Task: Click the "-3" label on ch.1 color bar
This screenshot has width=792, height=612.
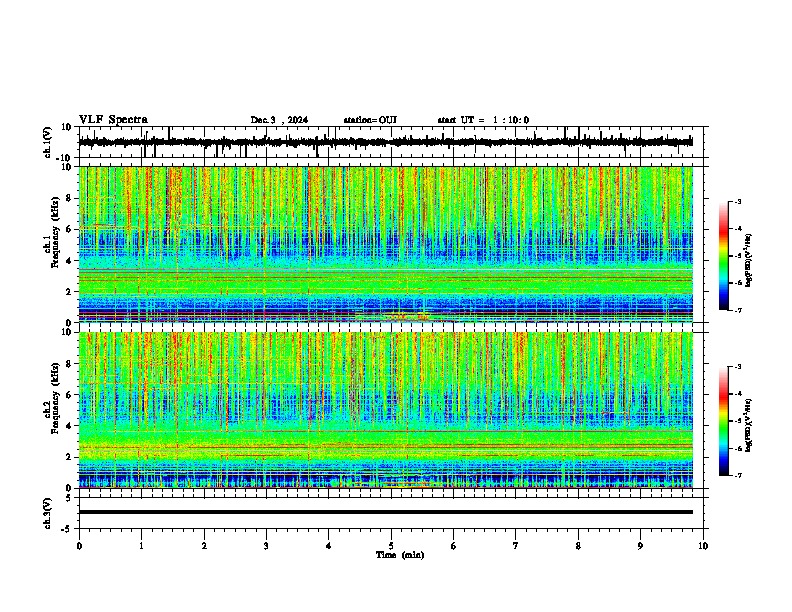Action: [x=738, y=201]
